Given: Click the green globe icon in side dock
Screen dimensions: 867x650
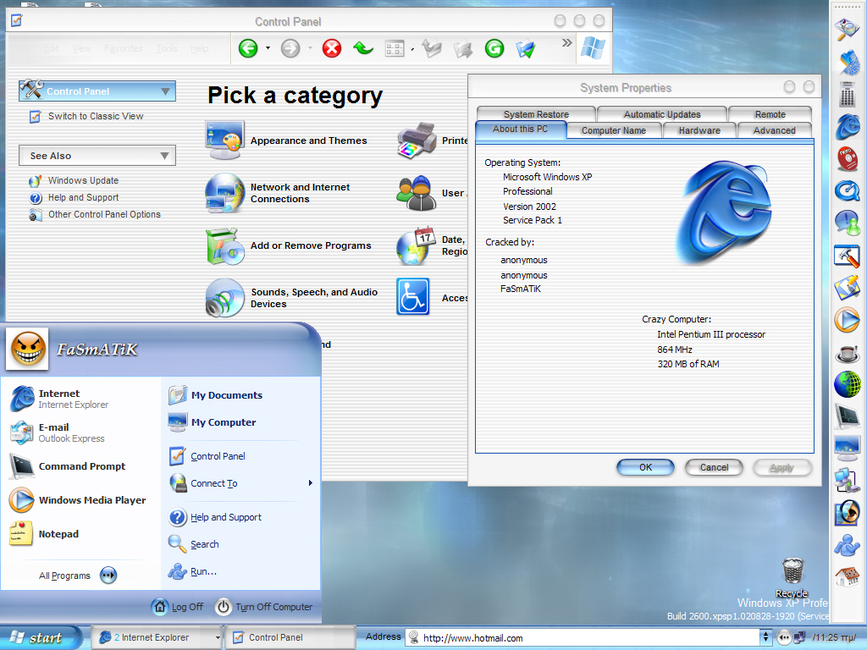Looking at the screenshot, I should (x=847, y=385).
